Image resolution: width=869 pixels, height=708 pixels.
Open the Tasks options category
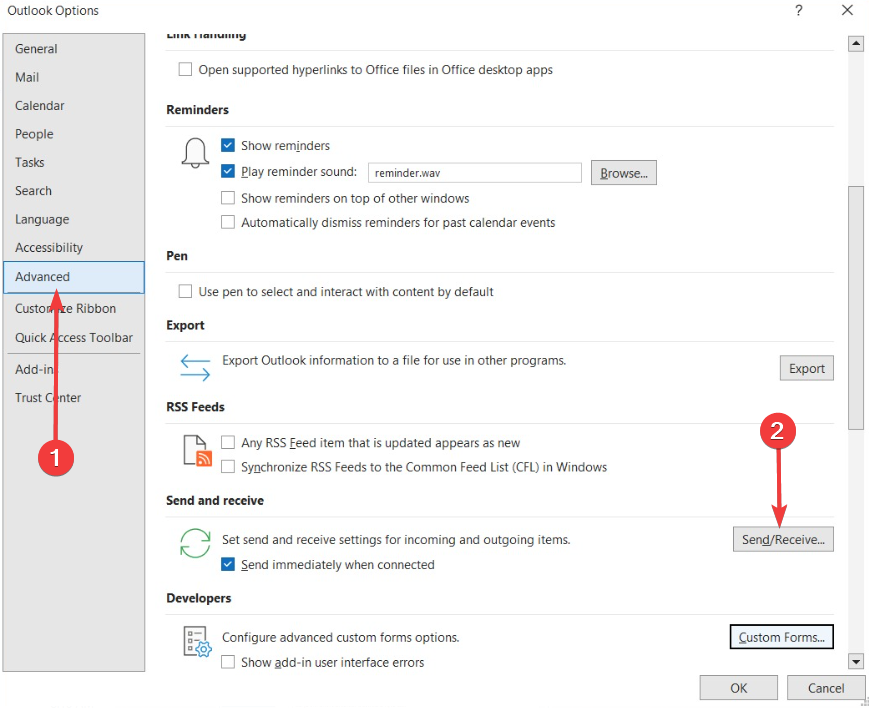tap(74, 162)
